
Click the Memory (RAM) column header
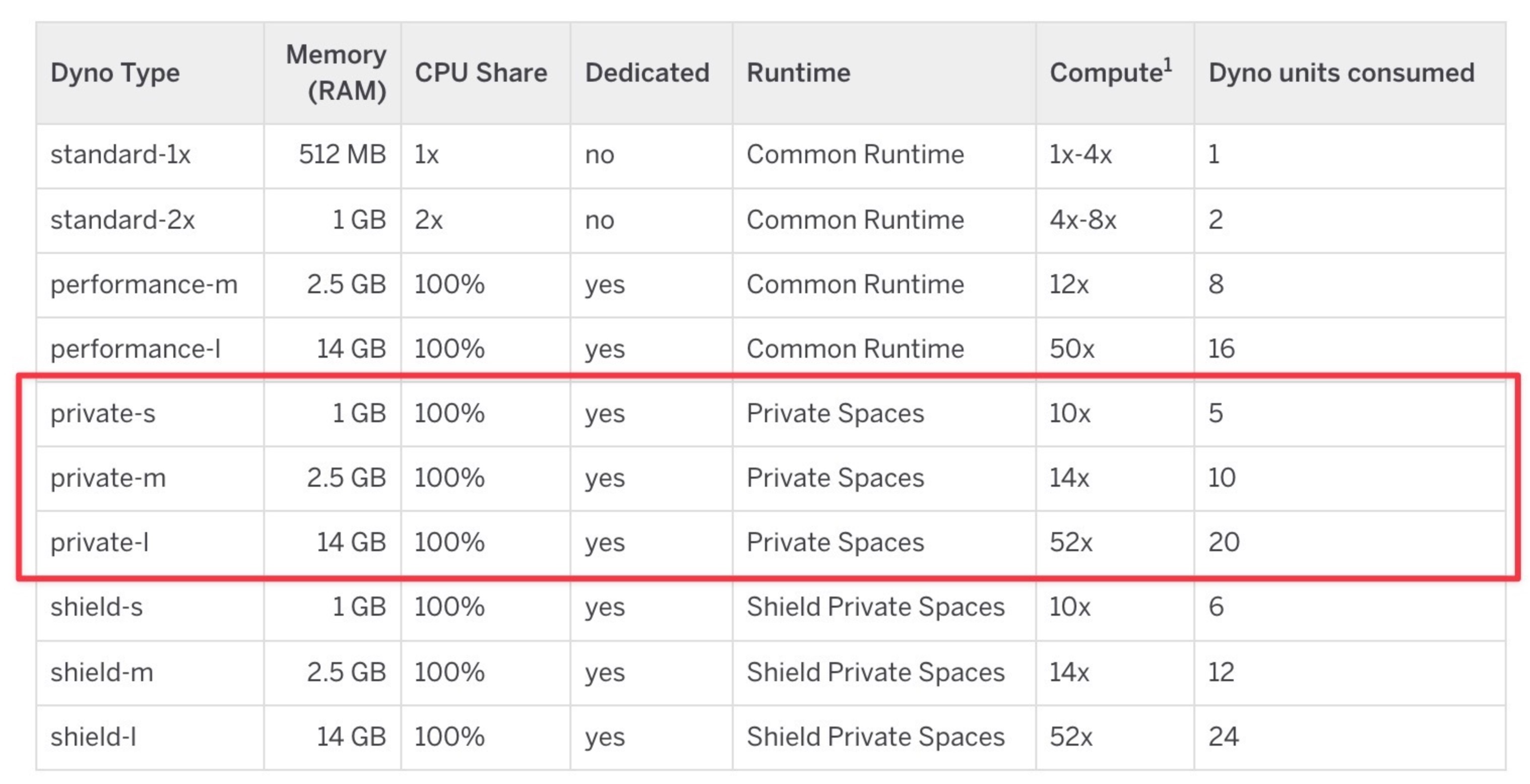pos(336,73)
